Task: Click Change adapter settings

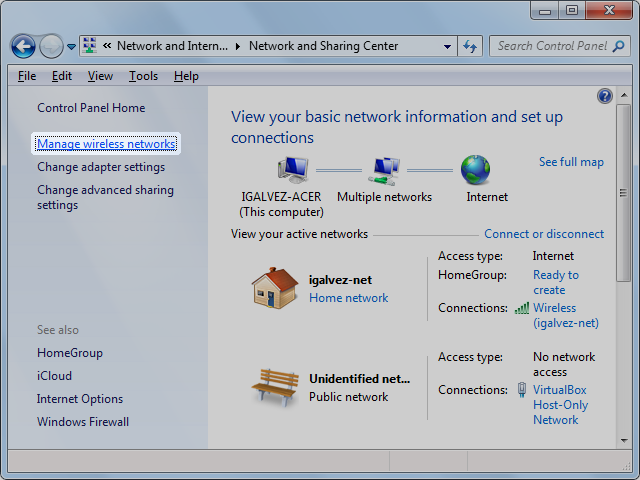Action: (x=101, y=167)
